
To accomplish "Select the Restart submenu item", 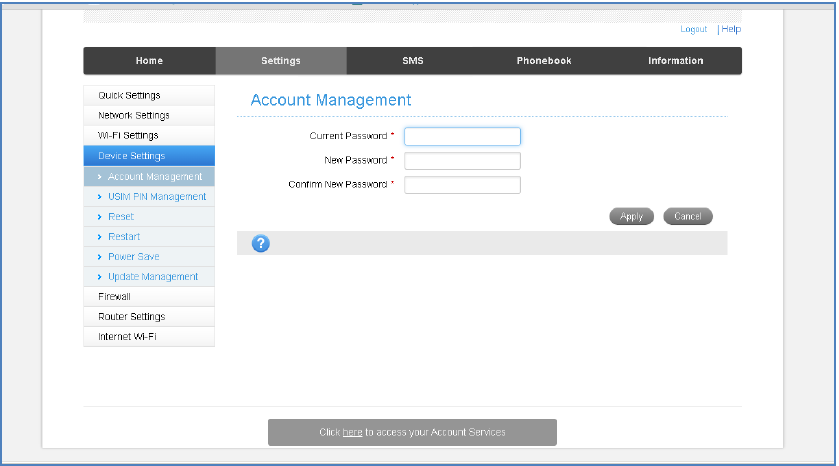I will click(124, 237).
